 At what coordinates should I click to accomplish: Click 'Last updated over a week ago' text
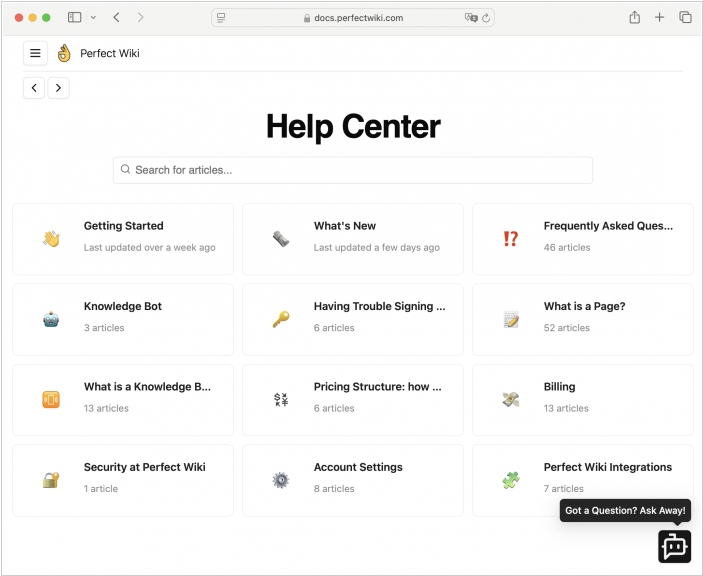(149, 247)
